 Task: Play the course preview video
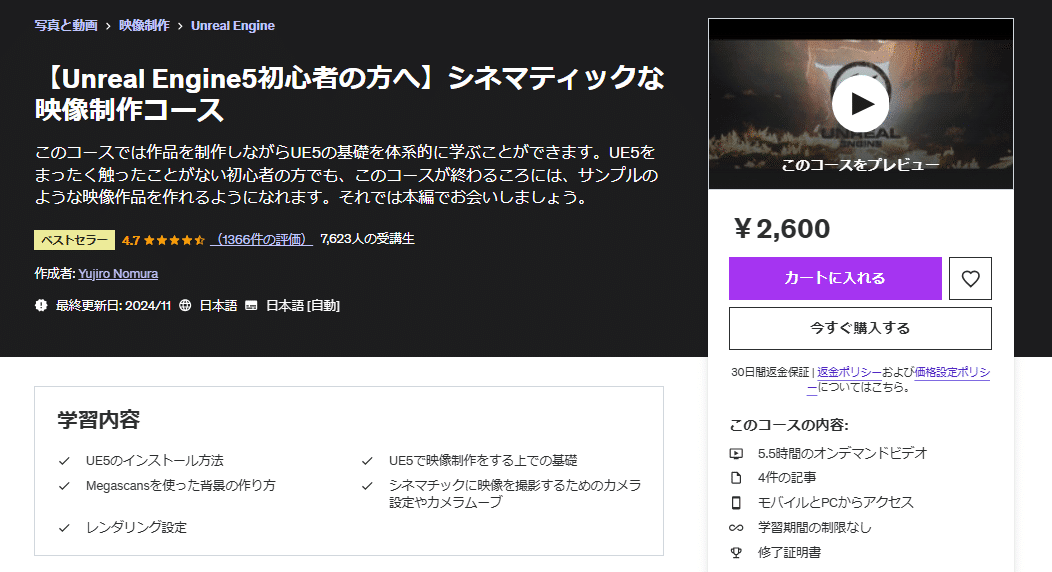860,103
